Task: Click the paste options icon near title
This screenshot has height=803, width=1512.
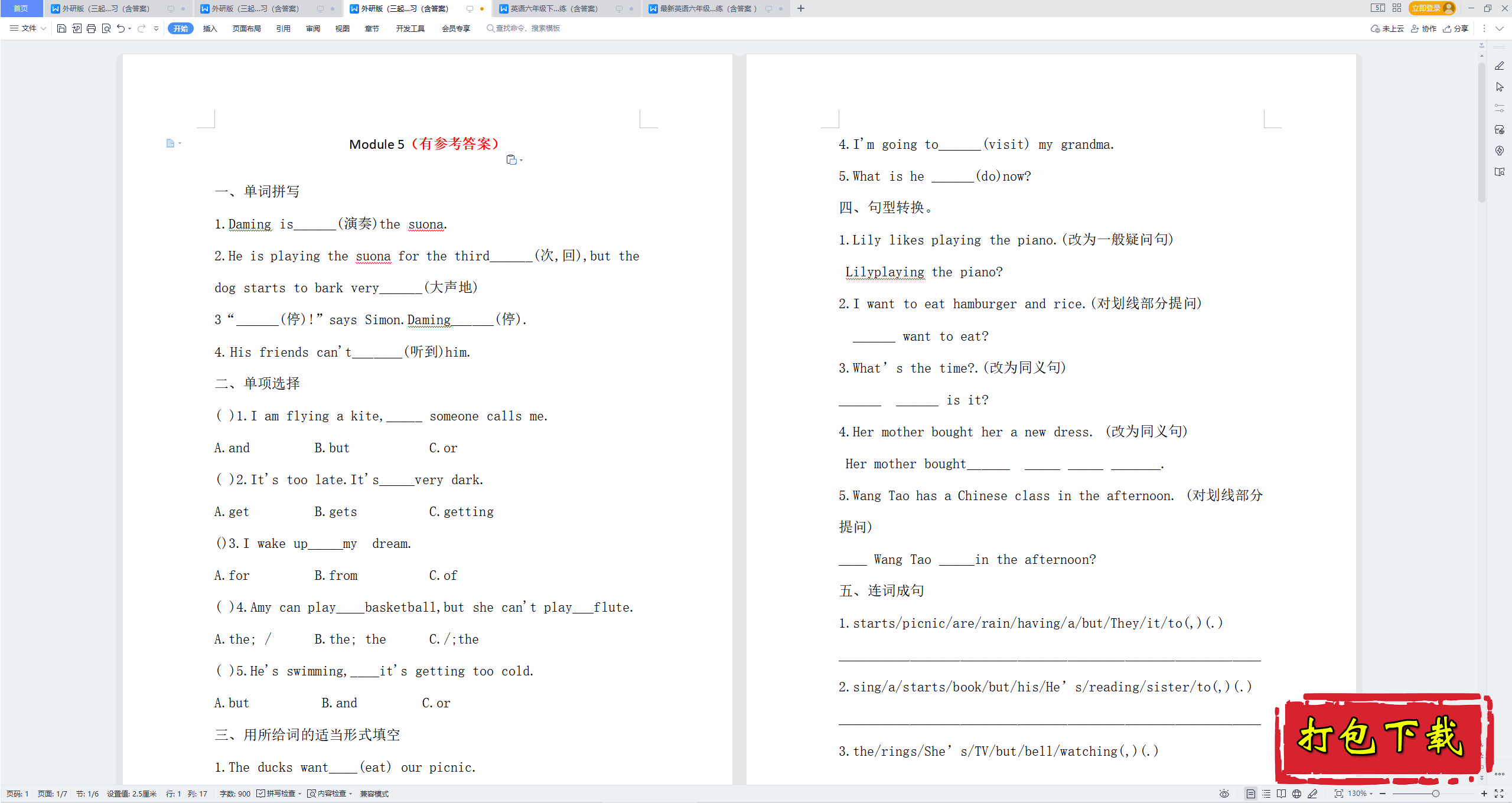Action: point(511,160)
